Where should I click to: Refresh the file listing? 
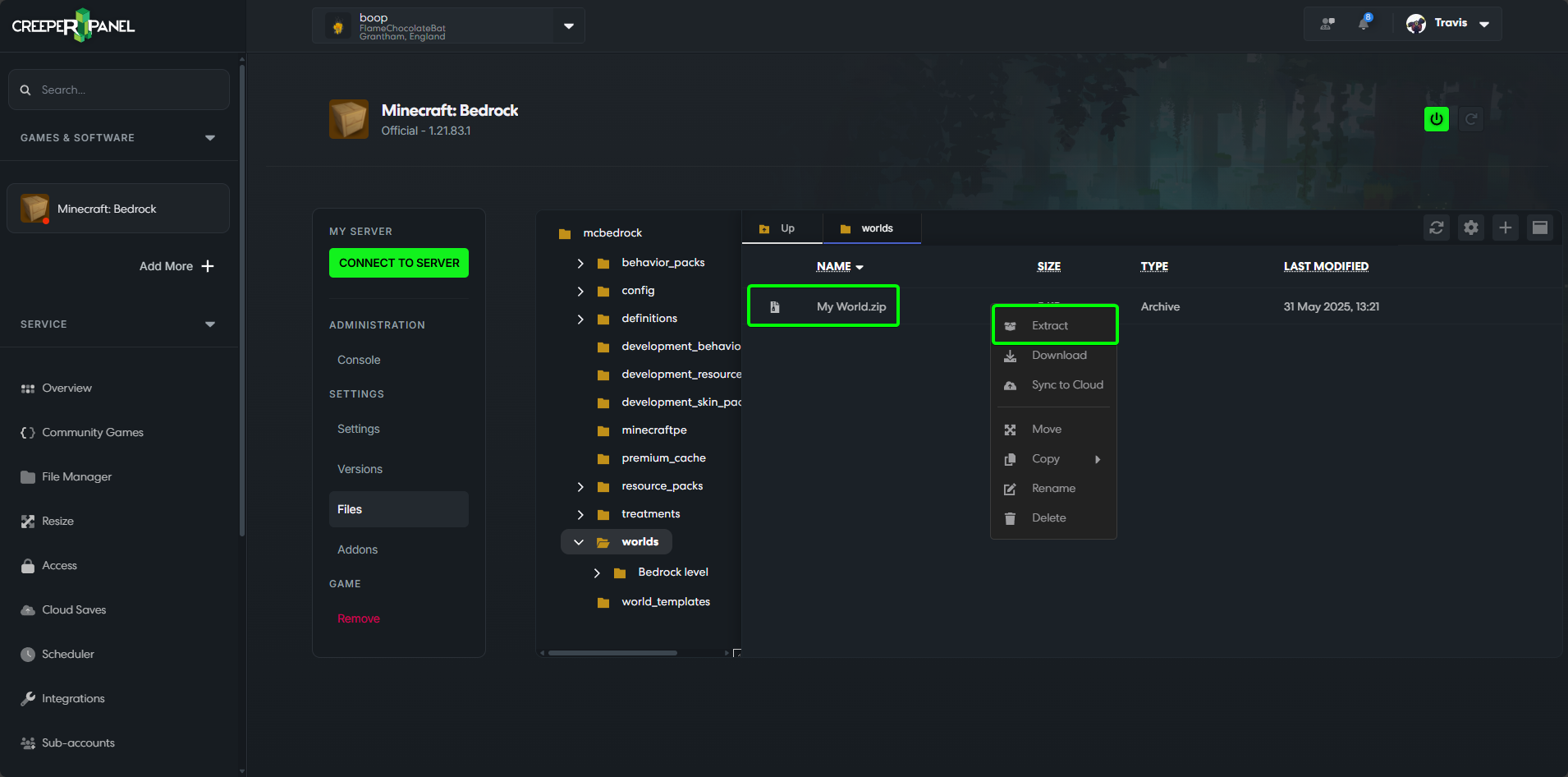pyautogui.click(x=1437, y=228)
